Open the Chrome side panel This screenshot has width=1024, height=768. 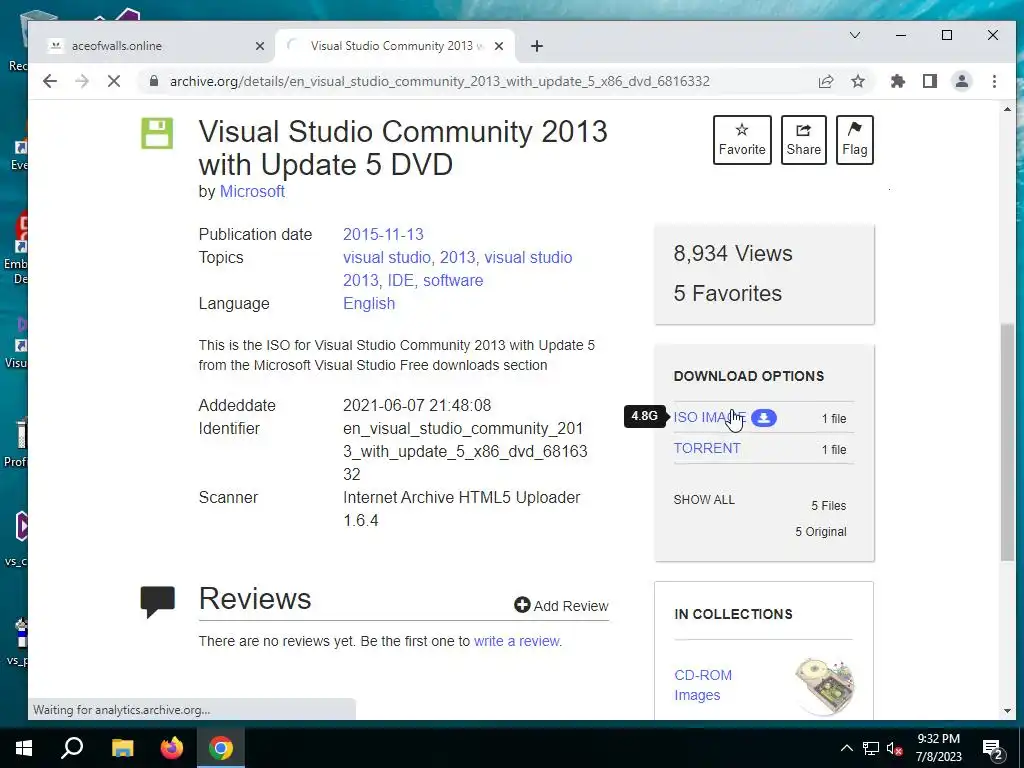[x=930, y=81]
